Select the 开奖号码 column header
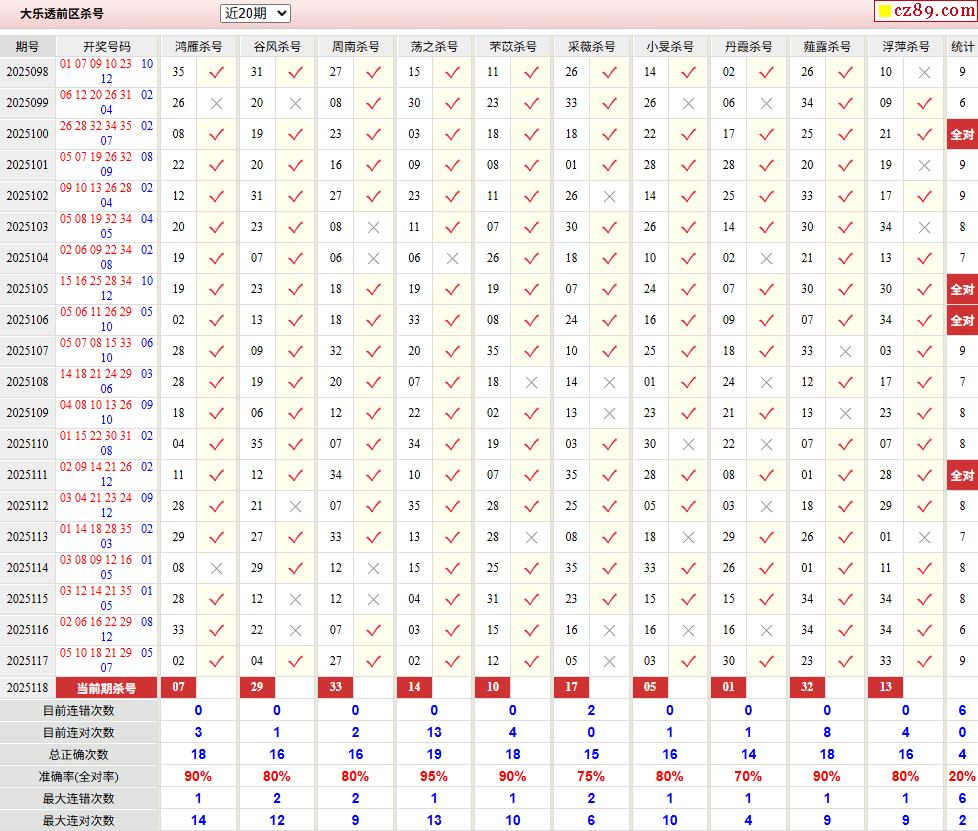The image size is (978, 831). coord(107,47)
